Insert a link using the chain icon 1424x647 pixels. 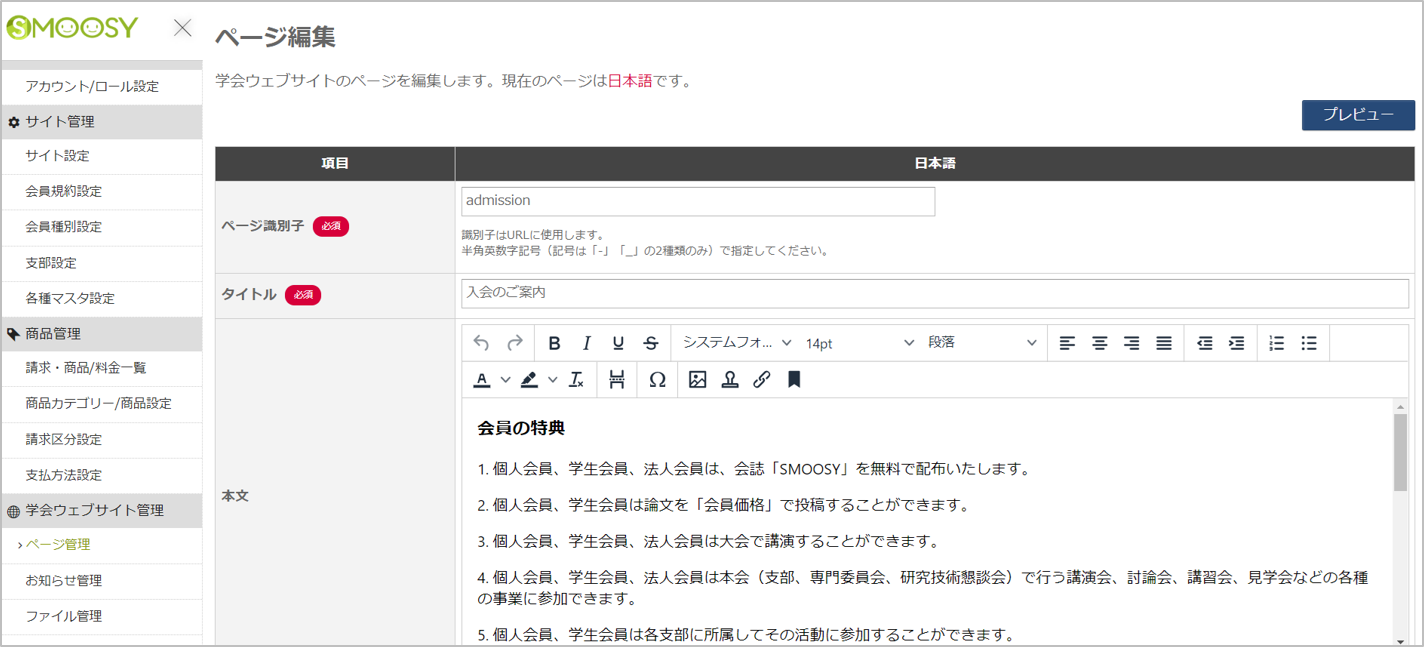pyautogui.click(x=762, y=380)
